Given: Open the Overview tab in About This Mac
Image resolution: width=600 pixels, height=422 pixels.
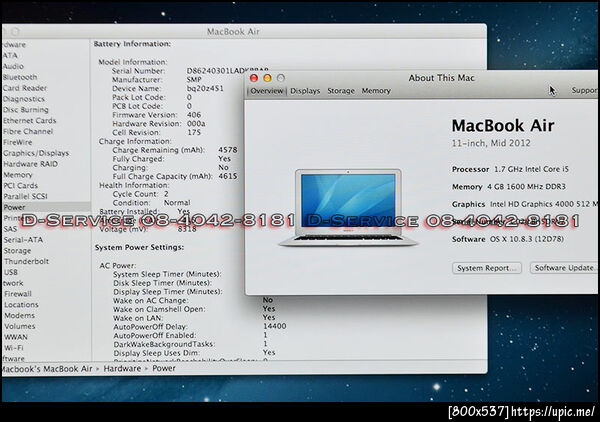Looking at the screenshot, I should pyautogui.click(x=267, y=91).
